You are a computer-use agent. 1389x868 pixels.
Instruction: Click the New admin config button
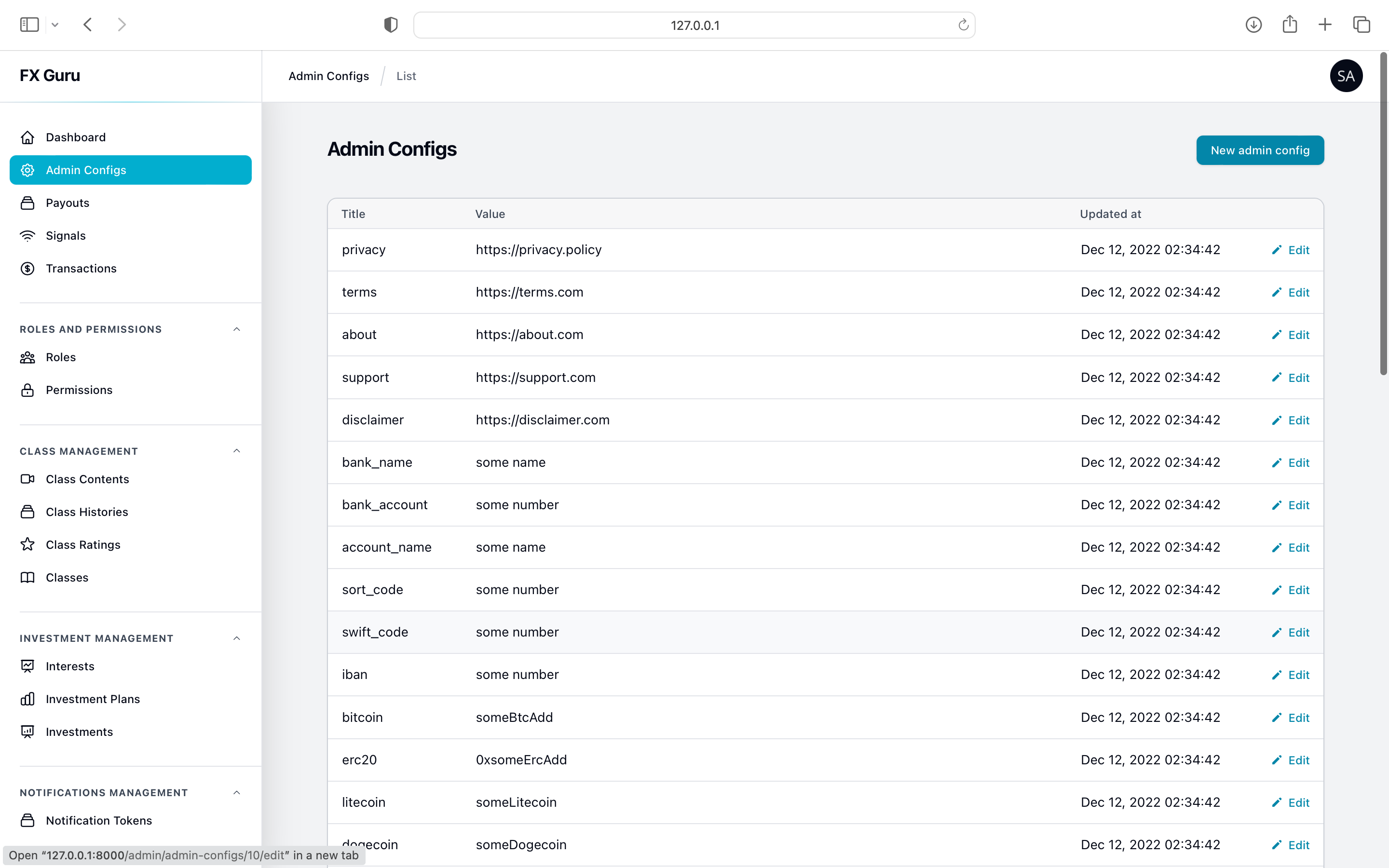pyautogui.click(x=1260, y=150)
